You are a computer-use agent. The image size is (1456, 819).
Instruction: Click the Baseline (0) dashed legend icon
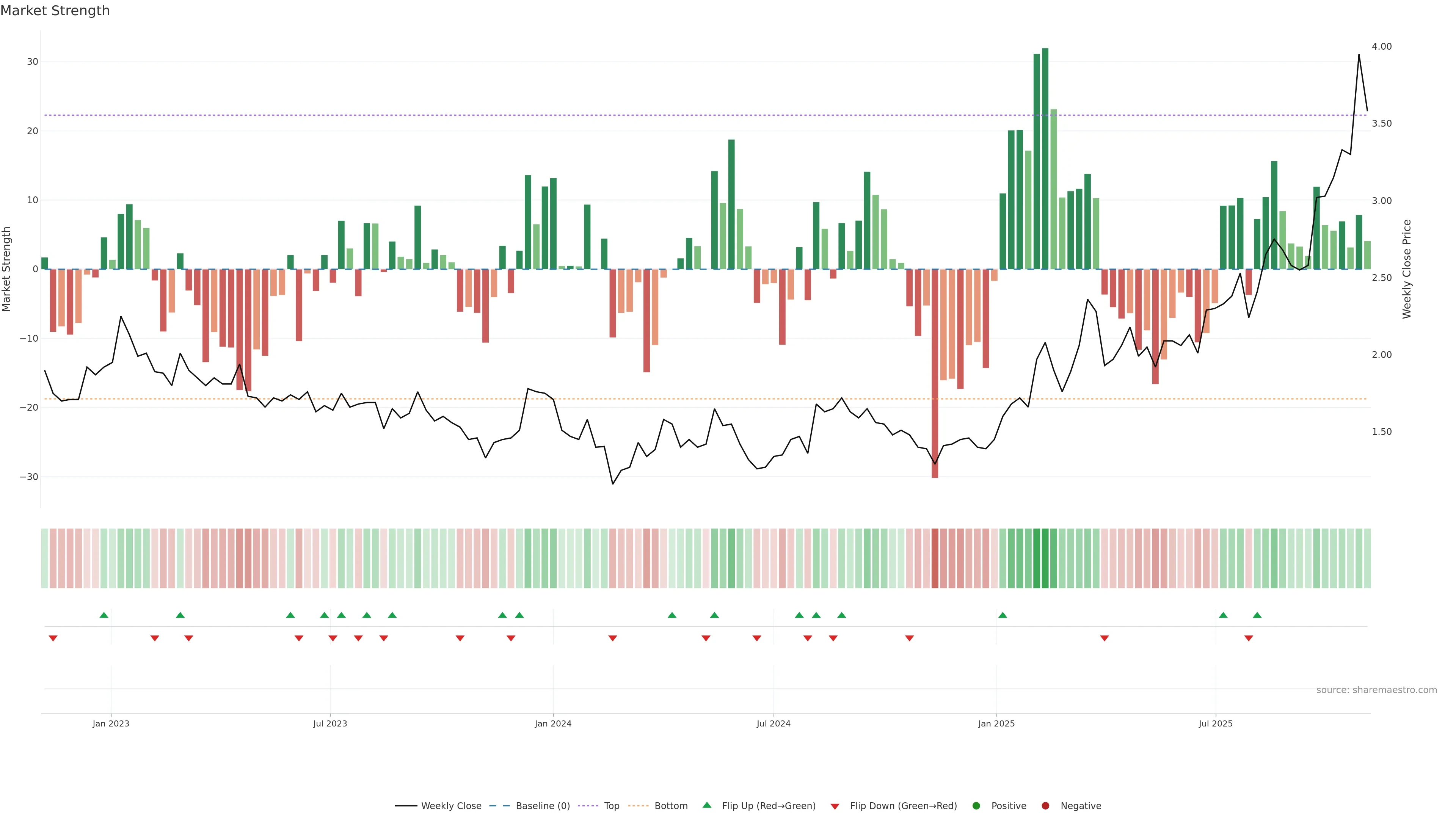(499, 806)
